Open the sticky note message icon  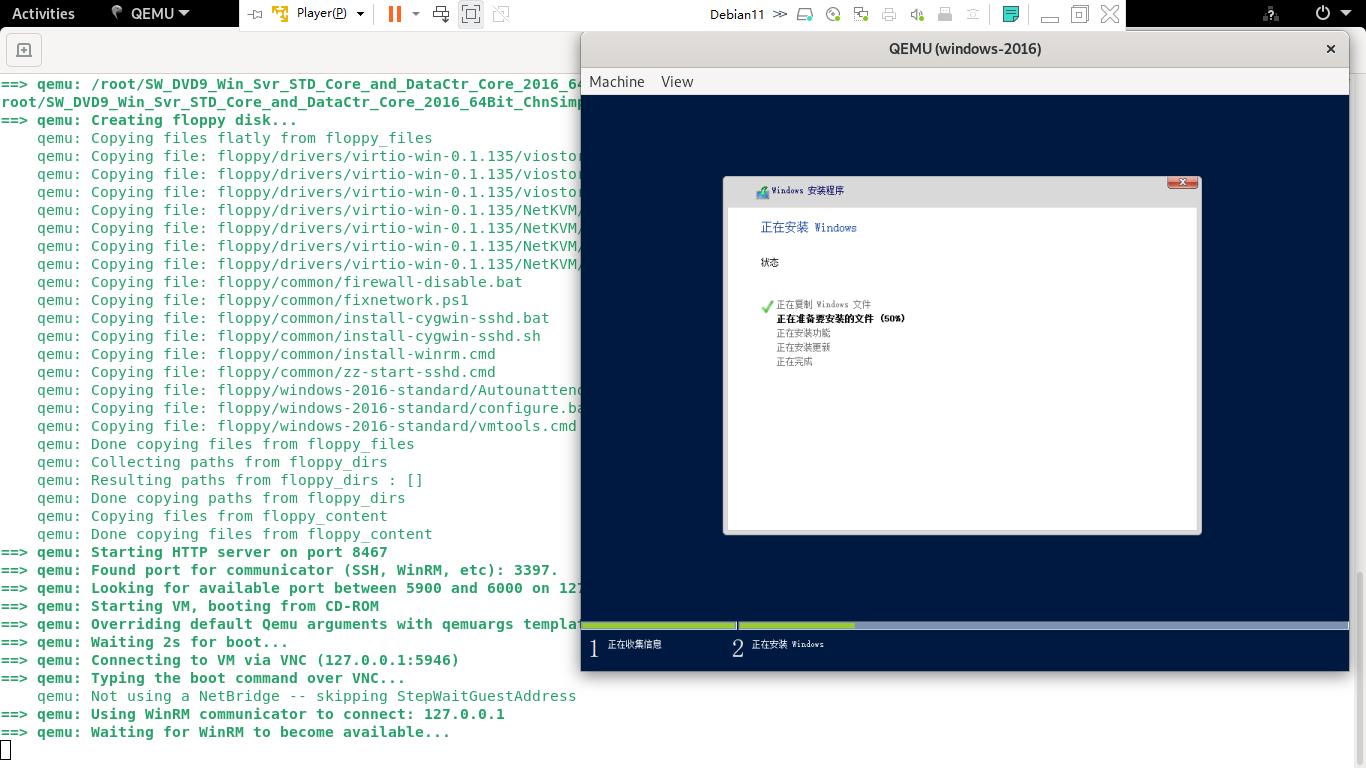(x=1010, y=13)
